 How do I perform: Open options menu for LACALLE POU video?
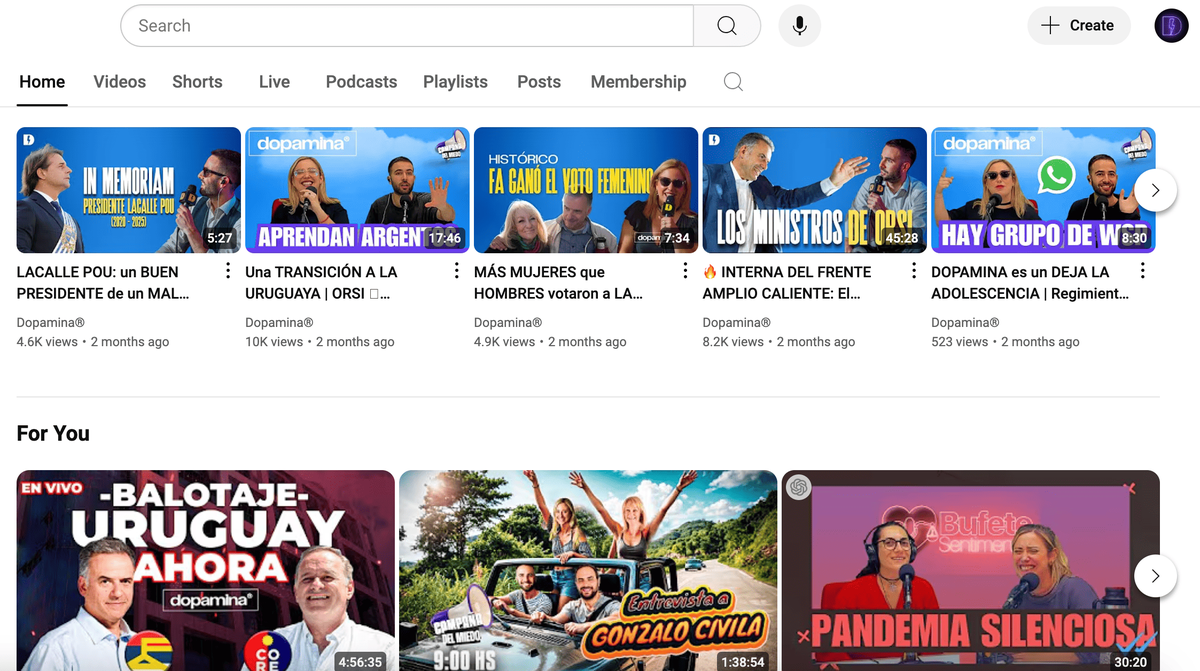(x=228, y=271)
